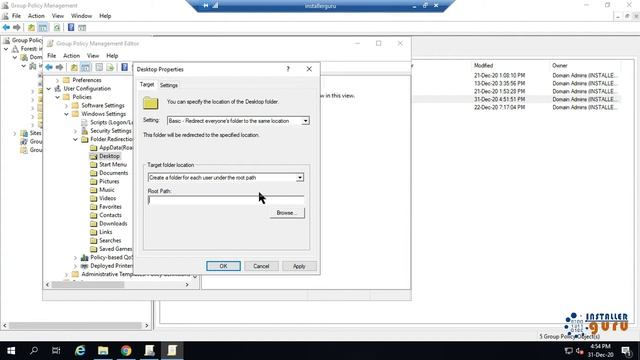
Task: Launch Internet Explorer from taskbar
Action: point(80,351)
